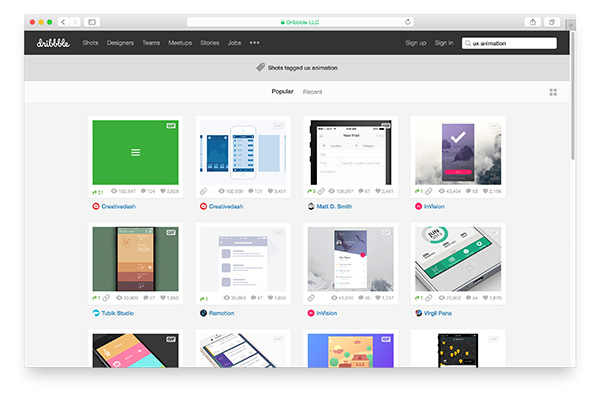The width and height of the screenshot is (600, 402).
Task: Select the Popular tab
Action: pos(283,92)
